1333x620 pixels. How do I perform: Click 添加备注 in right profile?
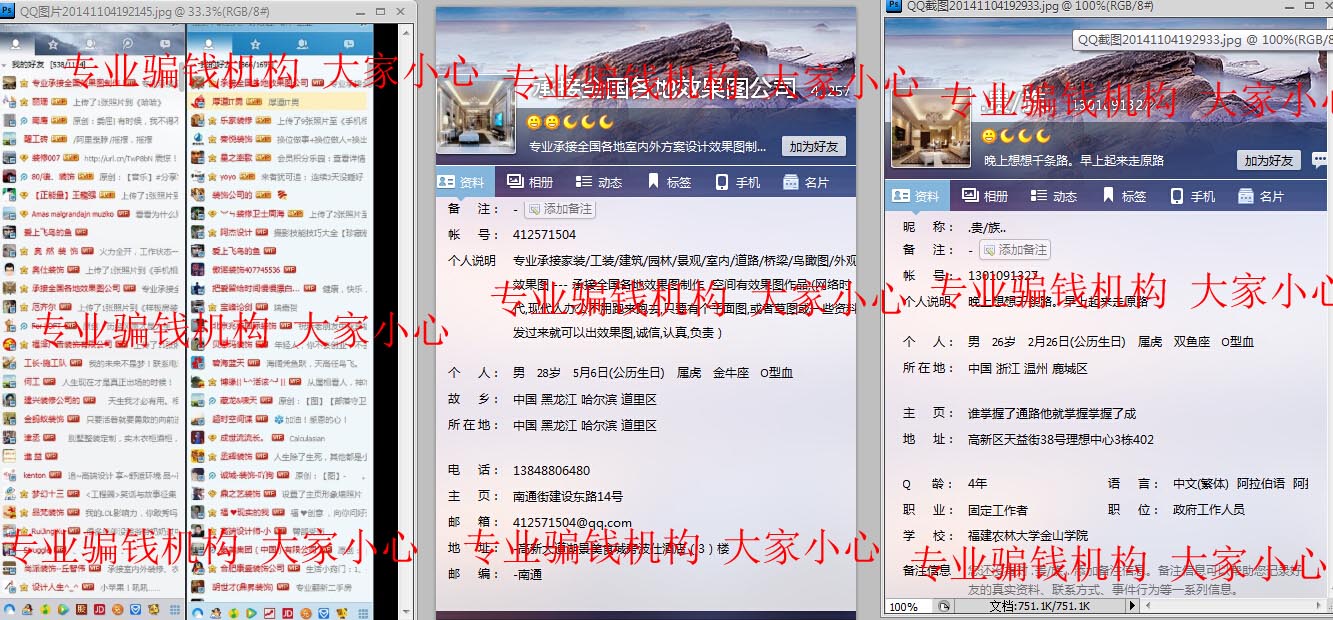click(x=1014, y=249)
